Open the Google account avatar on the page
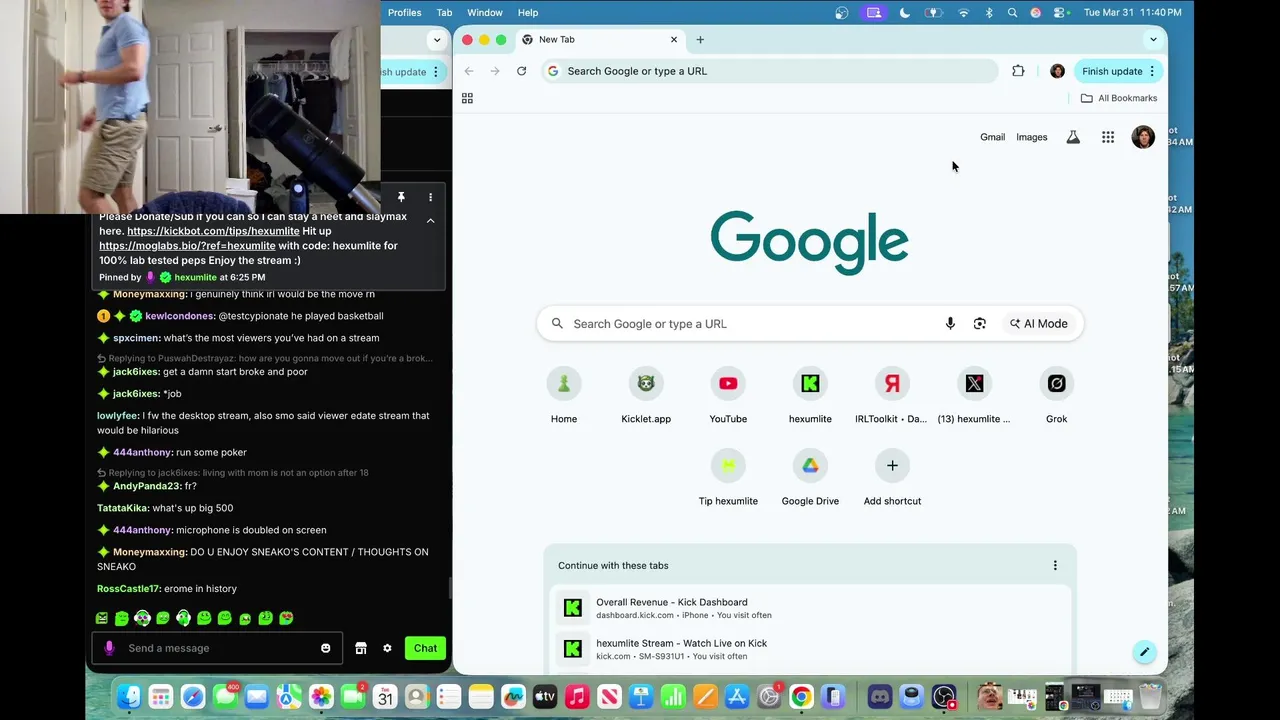Image resolution: width=1280 pixels, height=720 pixels. [x=1143, y=137]
